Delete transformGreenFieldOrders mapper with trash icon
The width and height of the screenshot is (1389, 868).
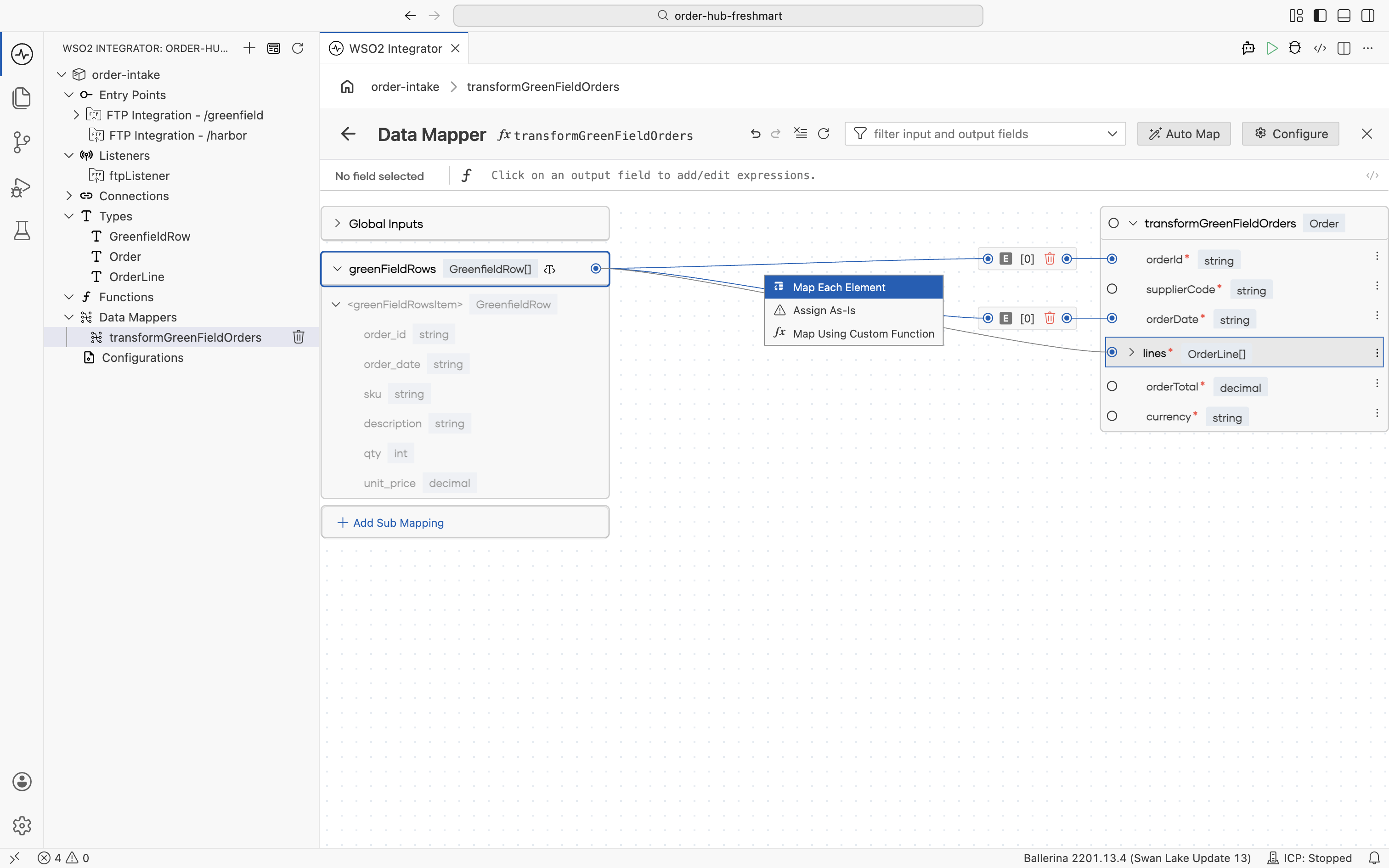[299, 338]
